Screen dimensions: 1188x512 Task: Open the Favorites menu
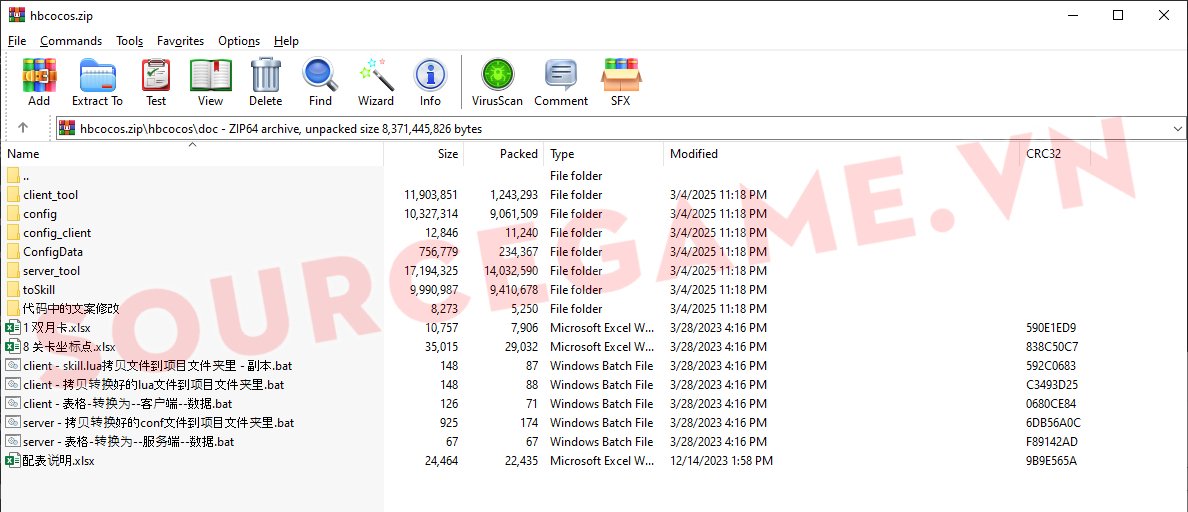[180, 41]
